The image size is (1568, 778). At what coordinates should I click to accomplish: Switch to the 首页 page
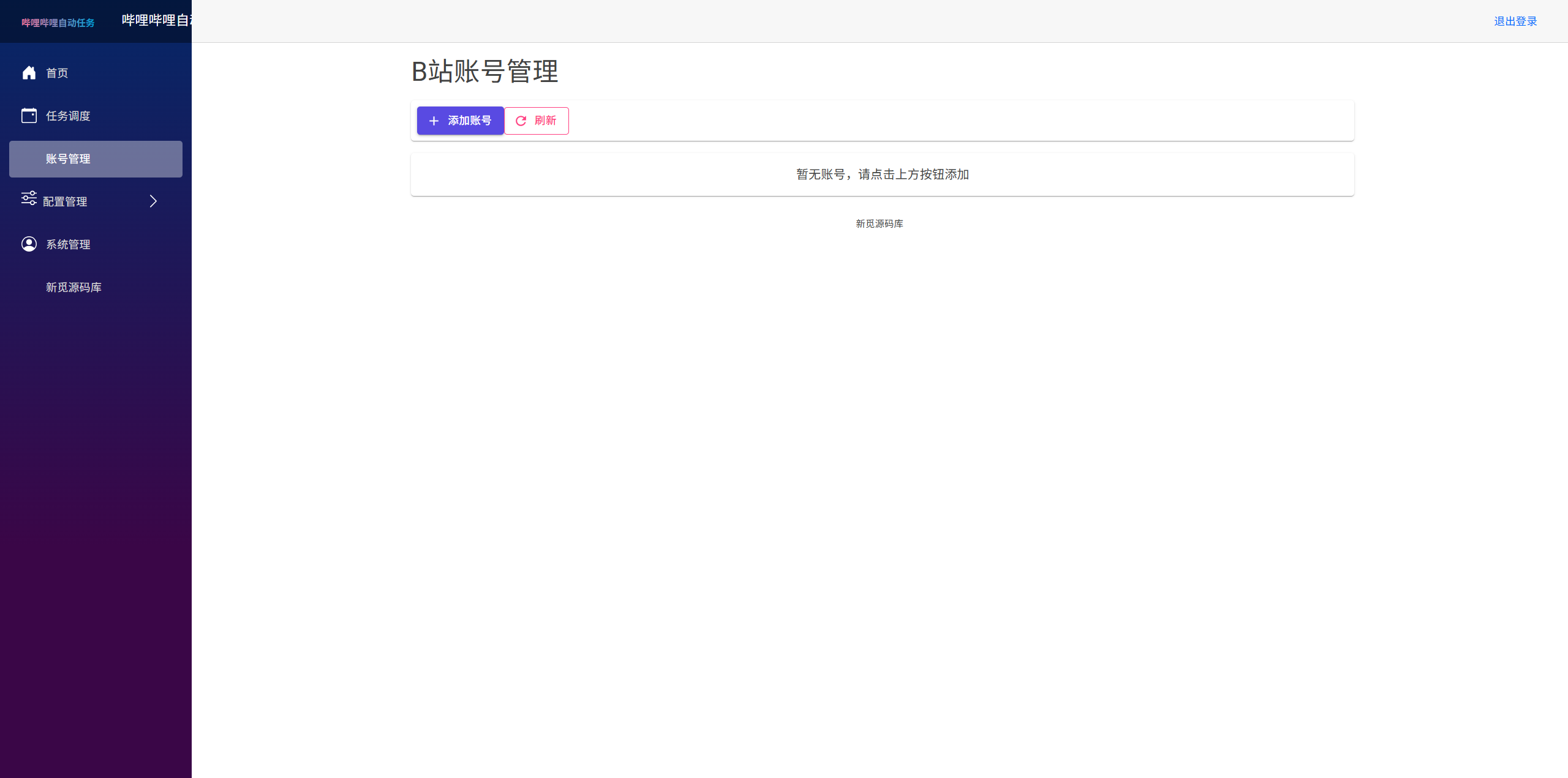[x=56, y=72]
